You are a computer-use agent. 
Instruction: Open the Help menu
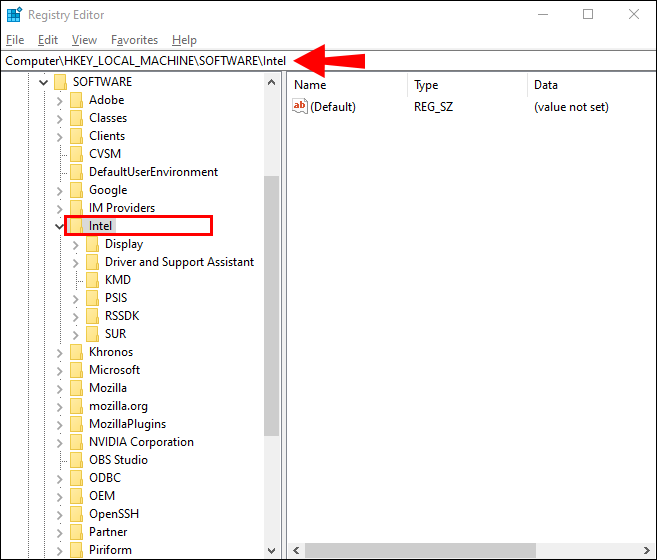(184, 40)
